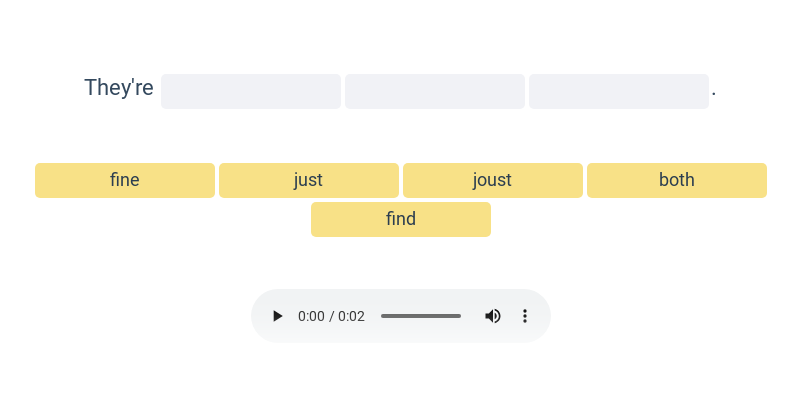Click the audio seek progress bar

click(421, 316)
